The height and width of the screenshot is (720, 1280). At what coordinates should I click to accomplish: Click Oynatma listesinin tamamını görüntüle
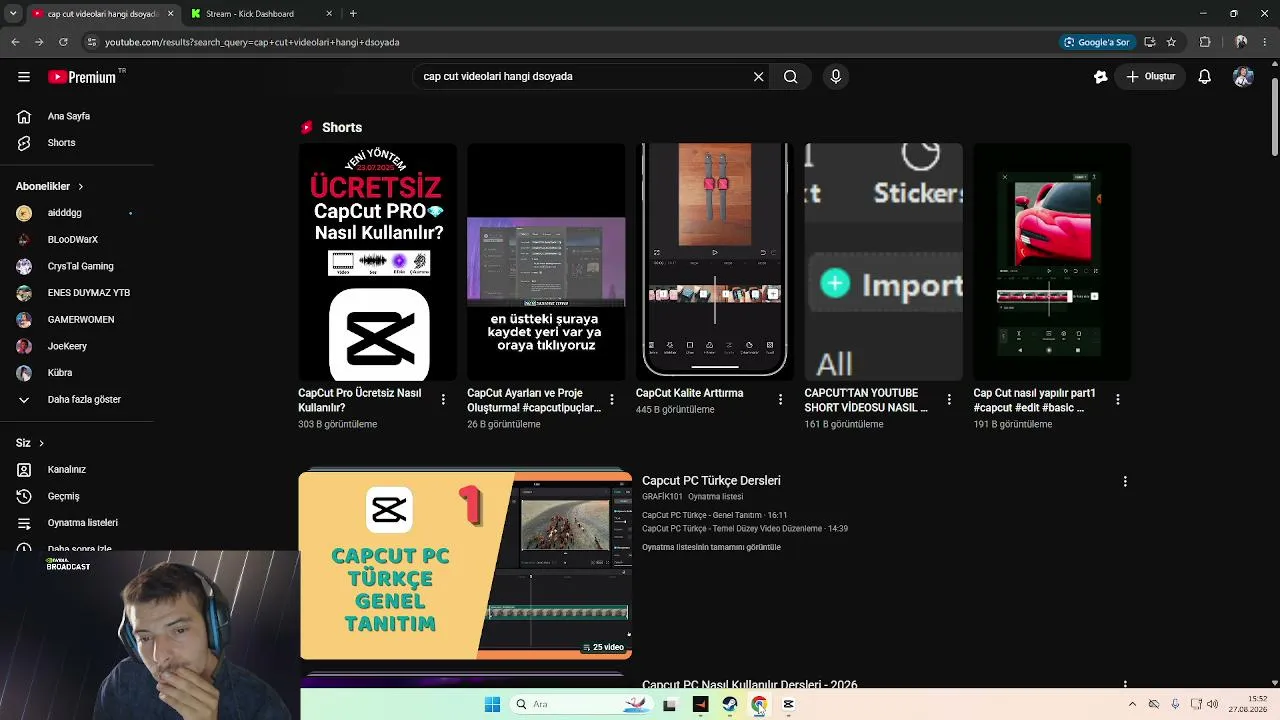[x=711, y=548]
